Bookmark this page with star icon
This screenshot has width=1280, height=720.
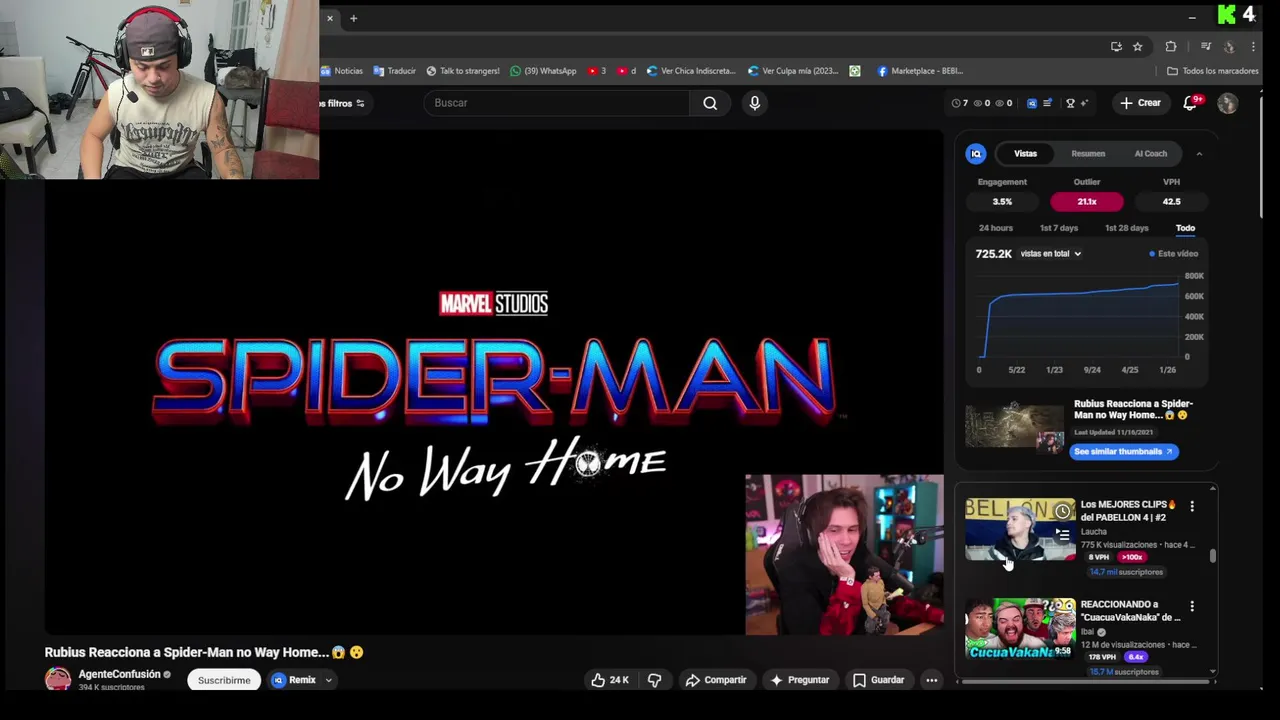[1137, 46]
